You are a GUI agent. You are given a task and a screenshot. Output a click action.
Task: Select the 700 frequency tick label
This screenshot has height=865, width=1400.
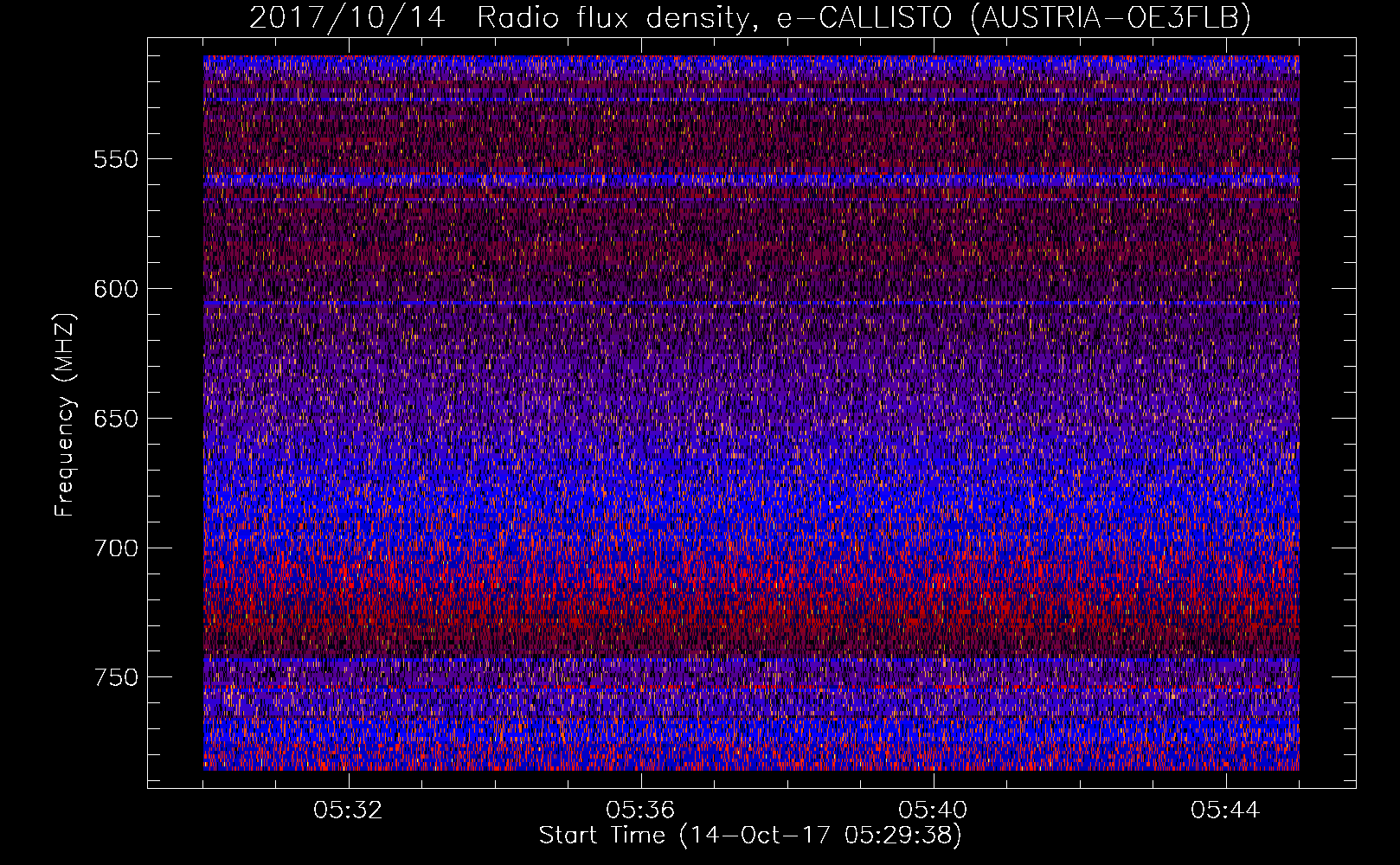coord(116,548)
